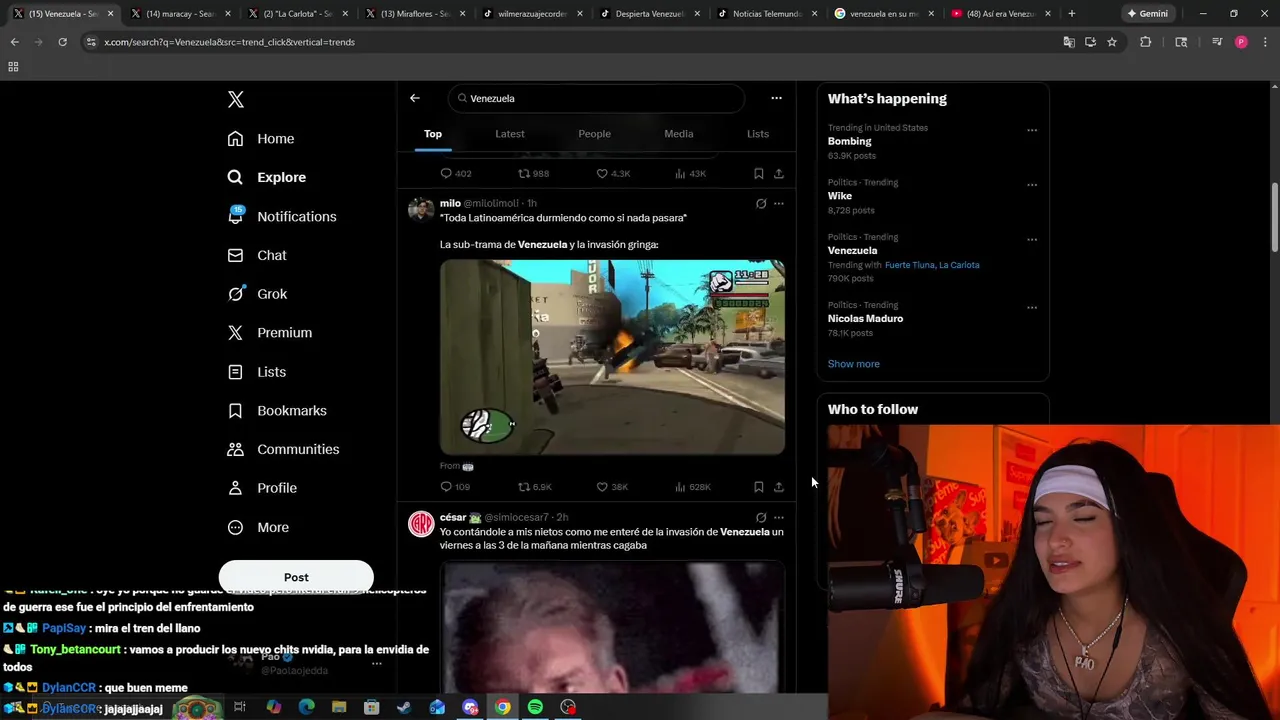
Task: Click the Fuerte Tiuna, La Carlota link
Action: click(x=932, y=265)
